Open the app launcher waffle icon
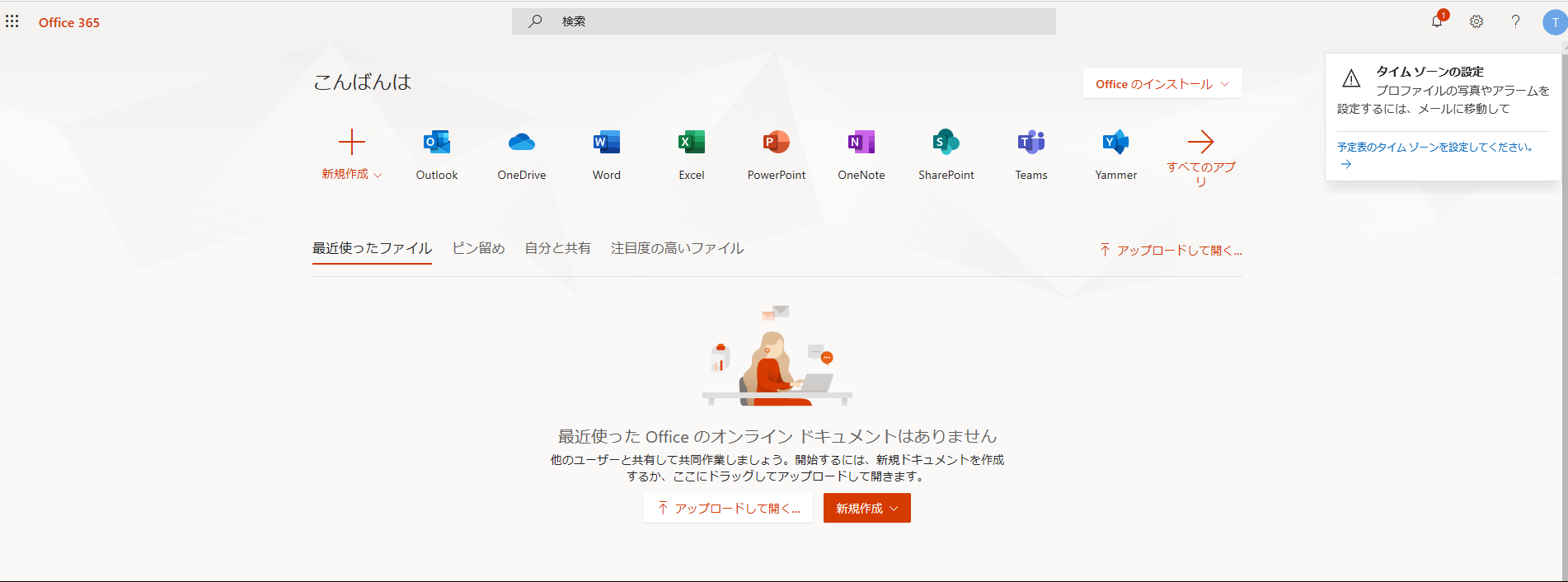The width and height of the screenshot is (1568, 582). (x=12, y=21)
